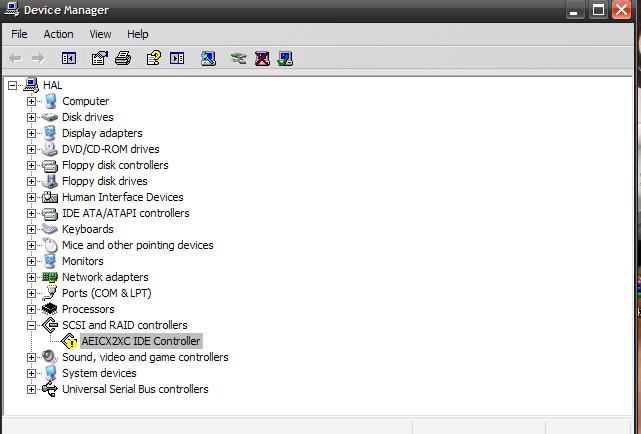
Task: Collapse the HAL root node
Action: tap(12, 85)
